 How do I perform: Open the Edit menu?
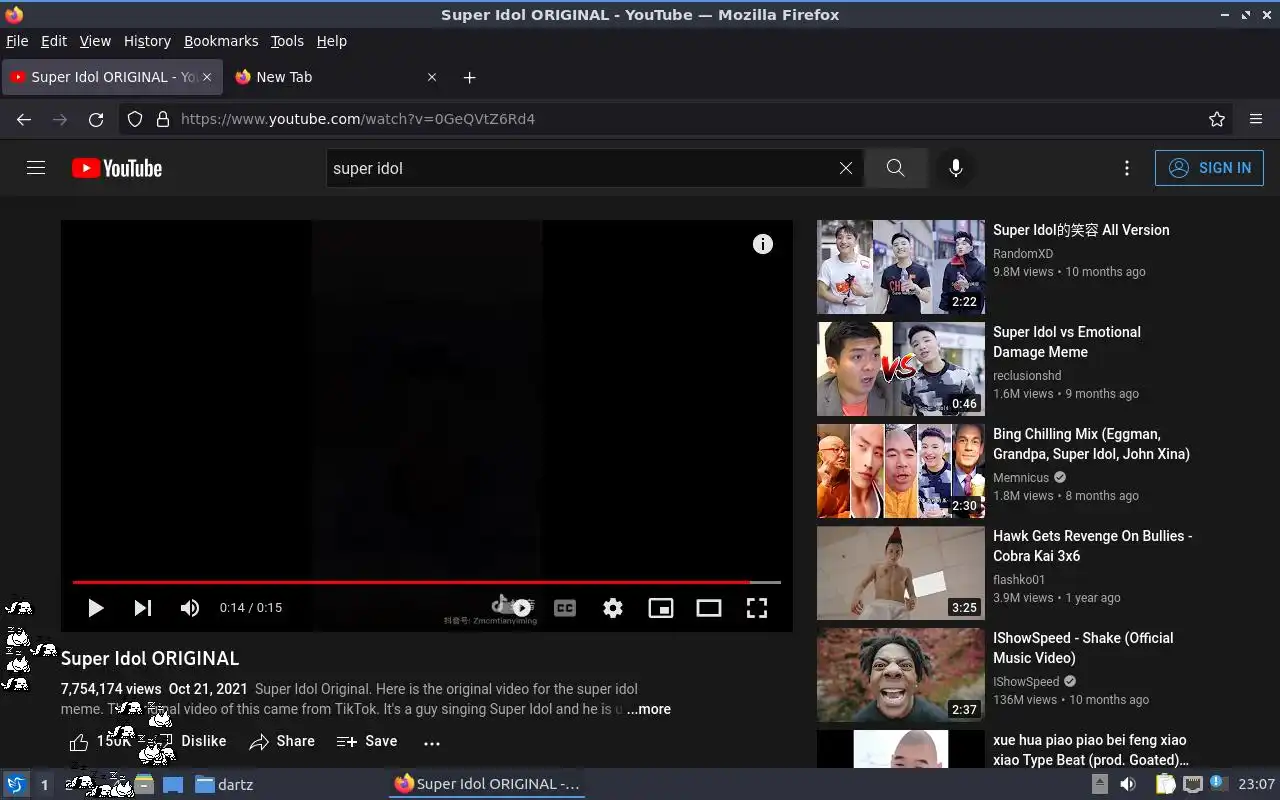54,41
